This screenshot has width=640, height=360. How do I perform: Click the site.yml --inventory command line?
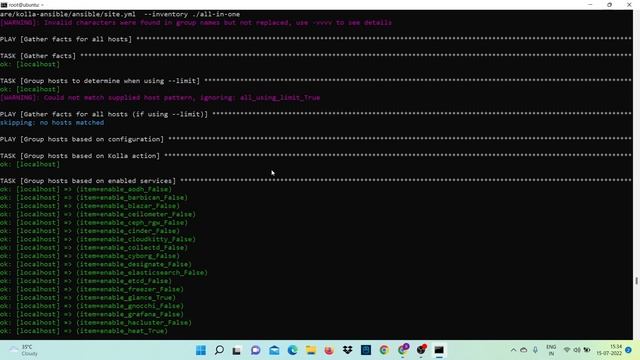tap(120, 14)
